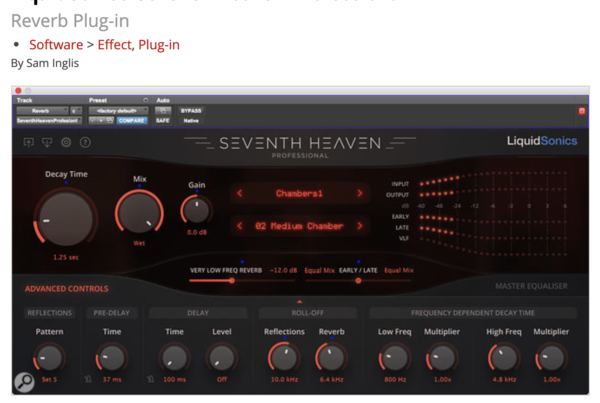
Task: Click the Mix knob
Action: (139, 212)
